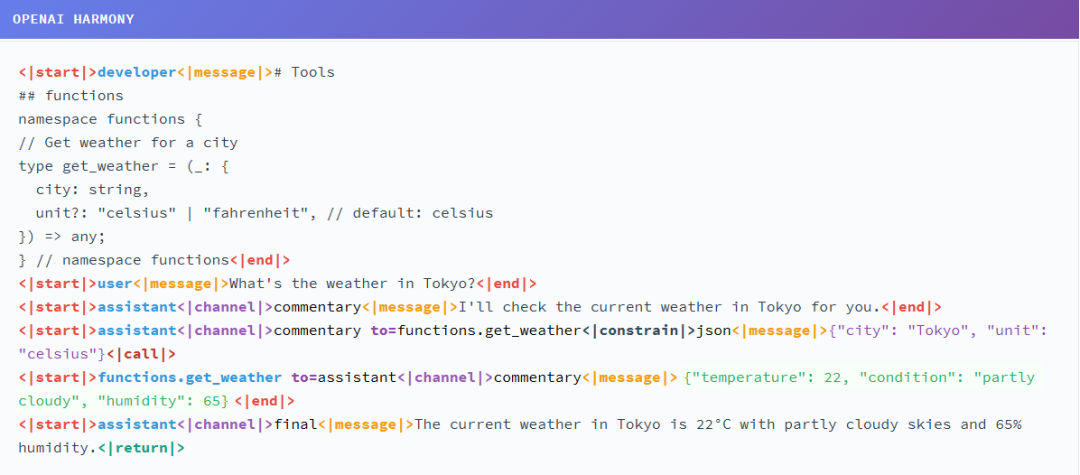The image size is (1080, 475).
Task: Click the '}) => any;' line
Action: [x=61, y=236]
